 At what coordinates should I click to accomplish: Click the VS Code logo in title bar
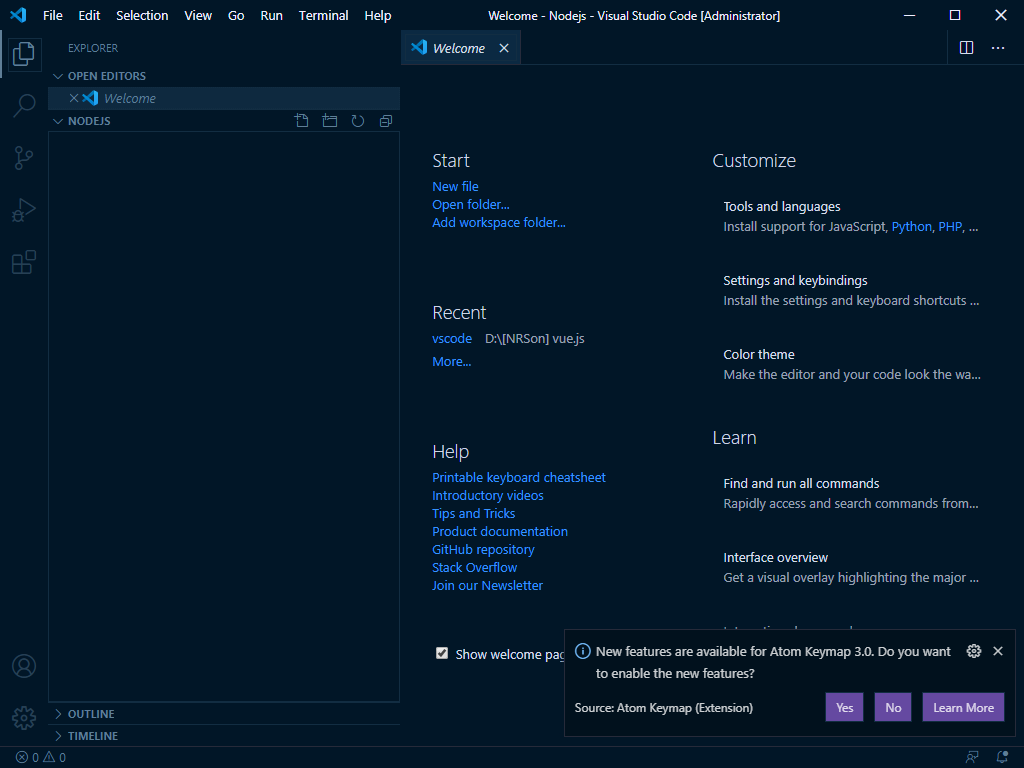coord(18,15)
